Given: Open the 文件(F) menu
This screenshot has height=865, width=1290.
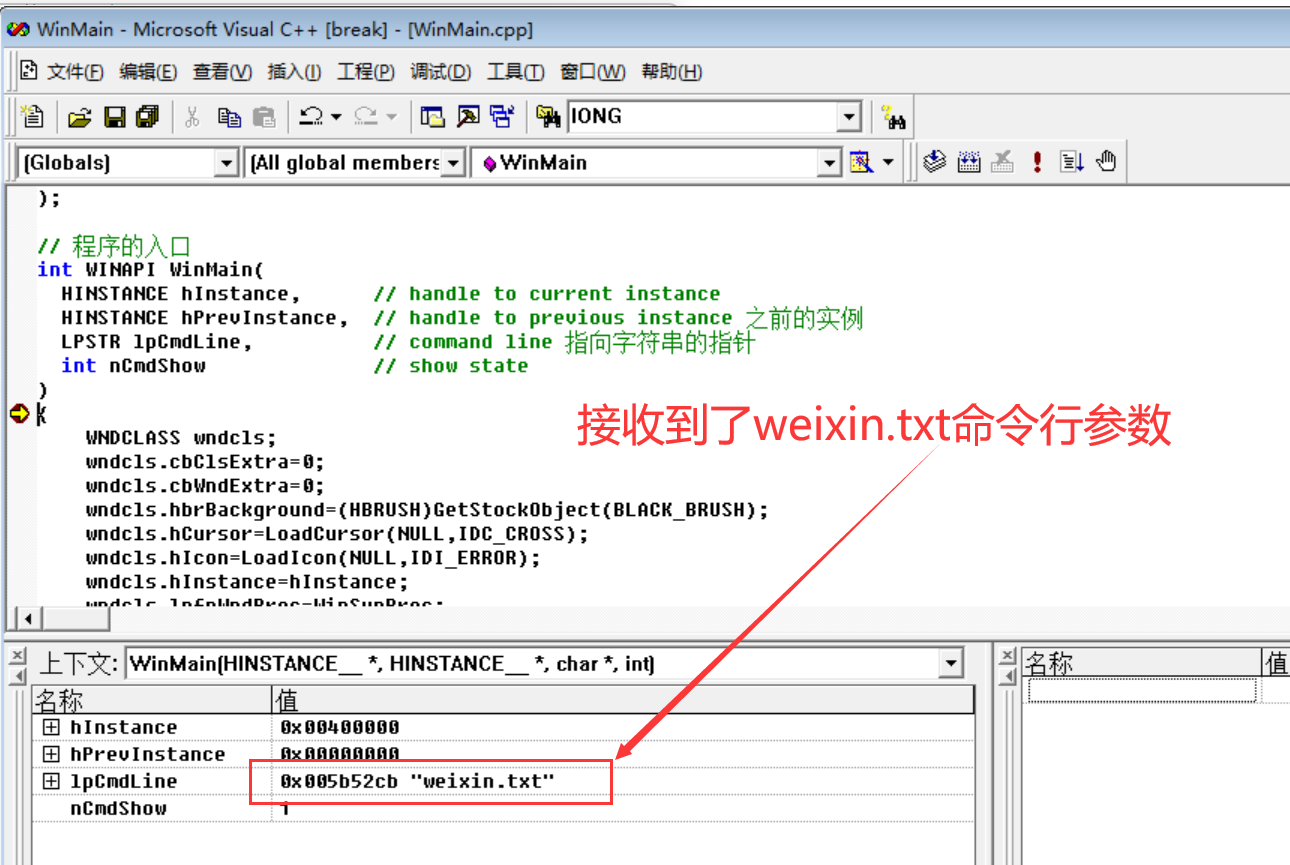Looking at the screenshot, I should pyautogui.click(x=75, y=72).
